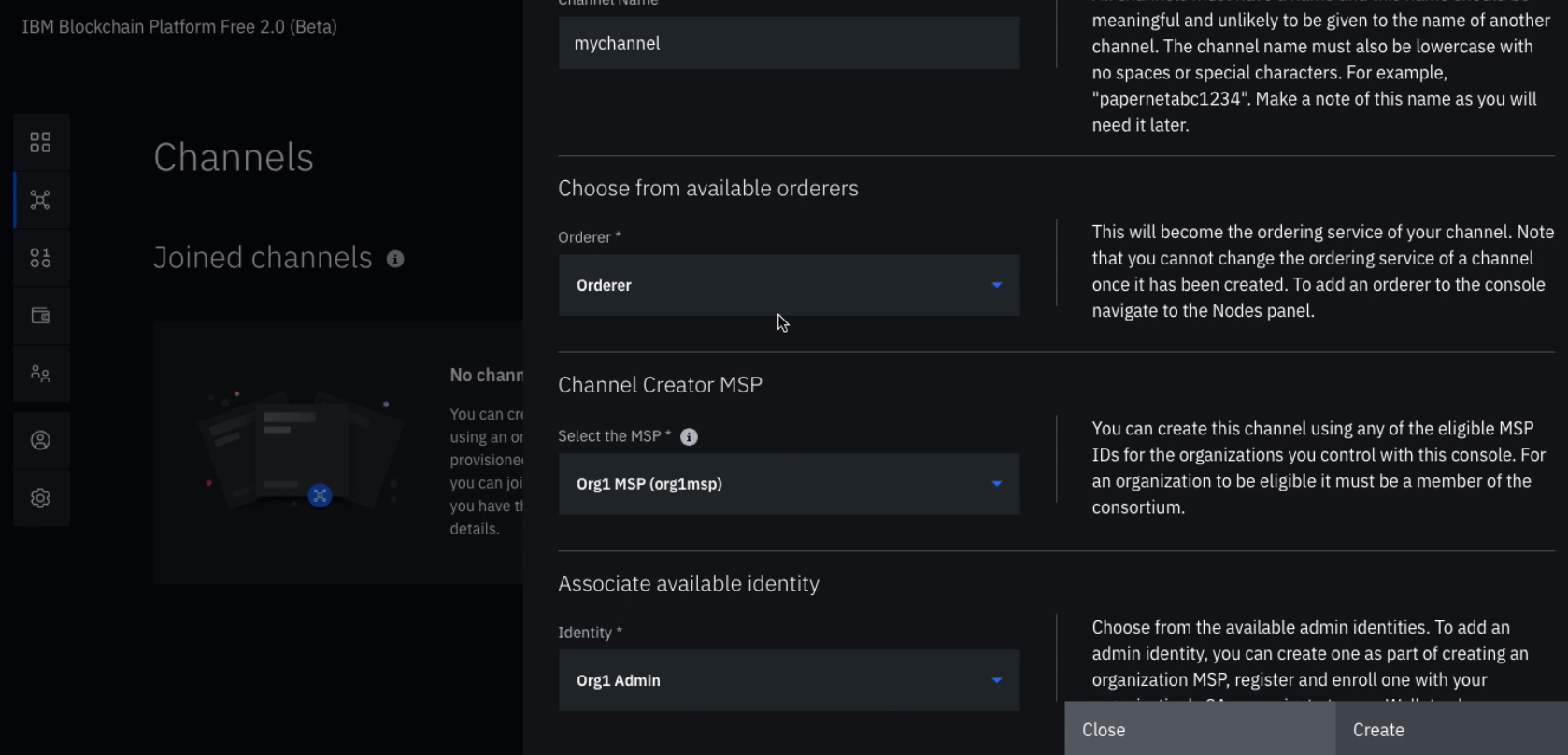Expand the Org1 Admin identity dropdown
1568x755 pixels.
coord(789,680)
